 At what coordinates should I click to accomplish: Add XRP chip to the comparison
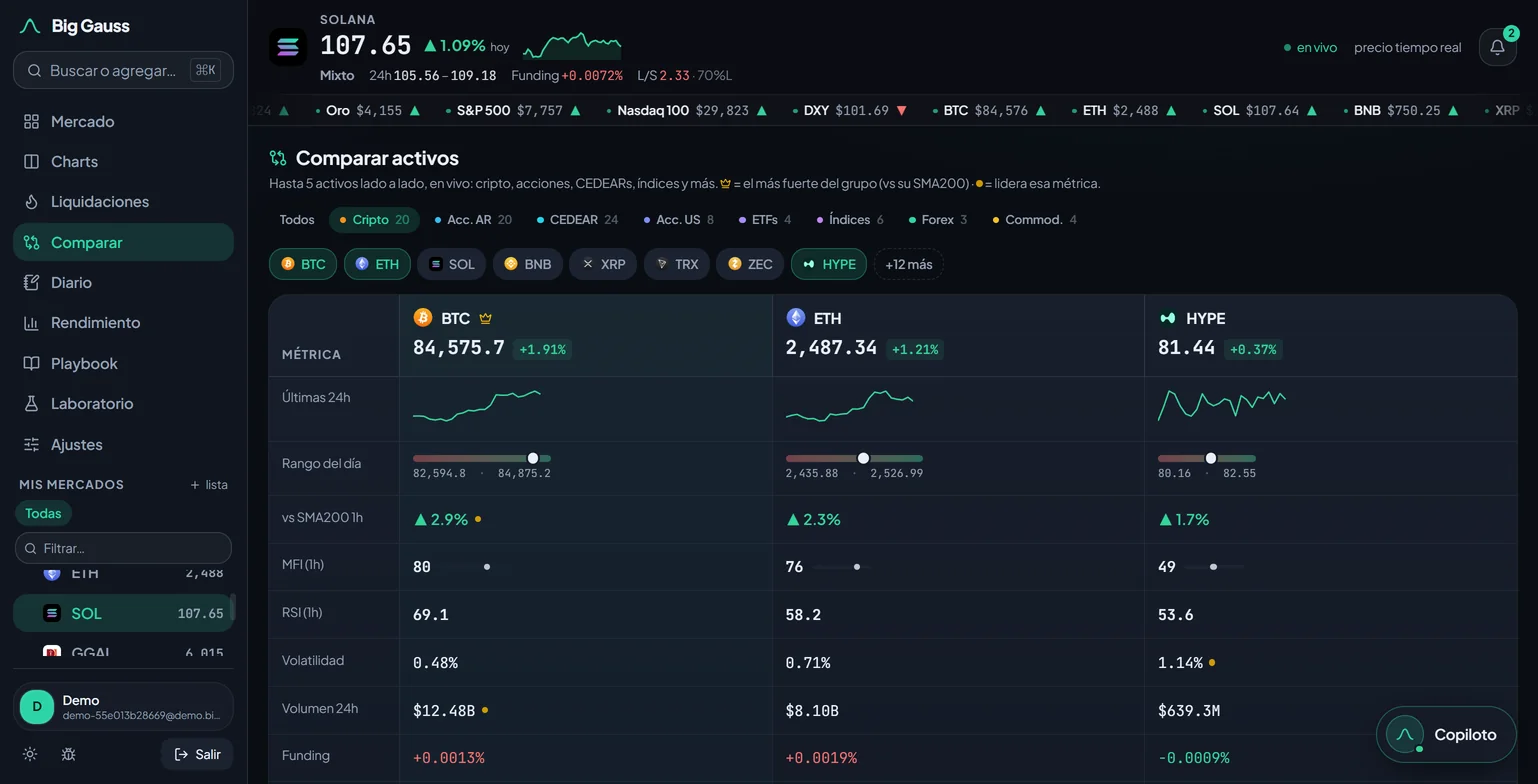[x=603, y=264]
